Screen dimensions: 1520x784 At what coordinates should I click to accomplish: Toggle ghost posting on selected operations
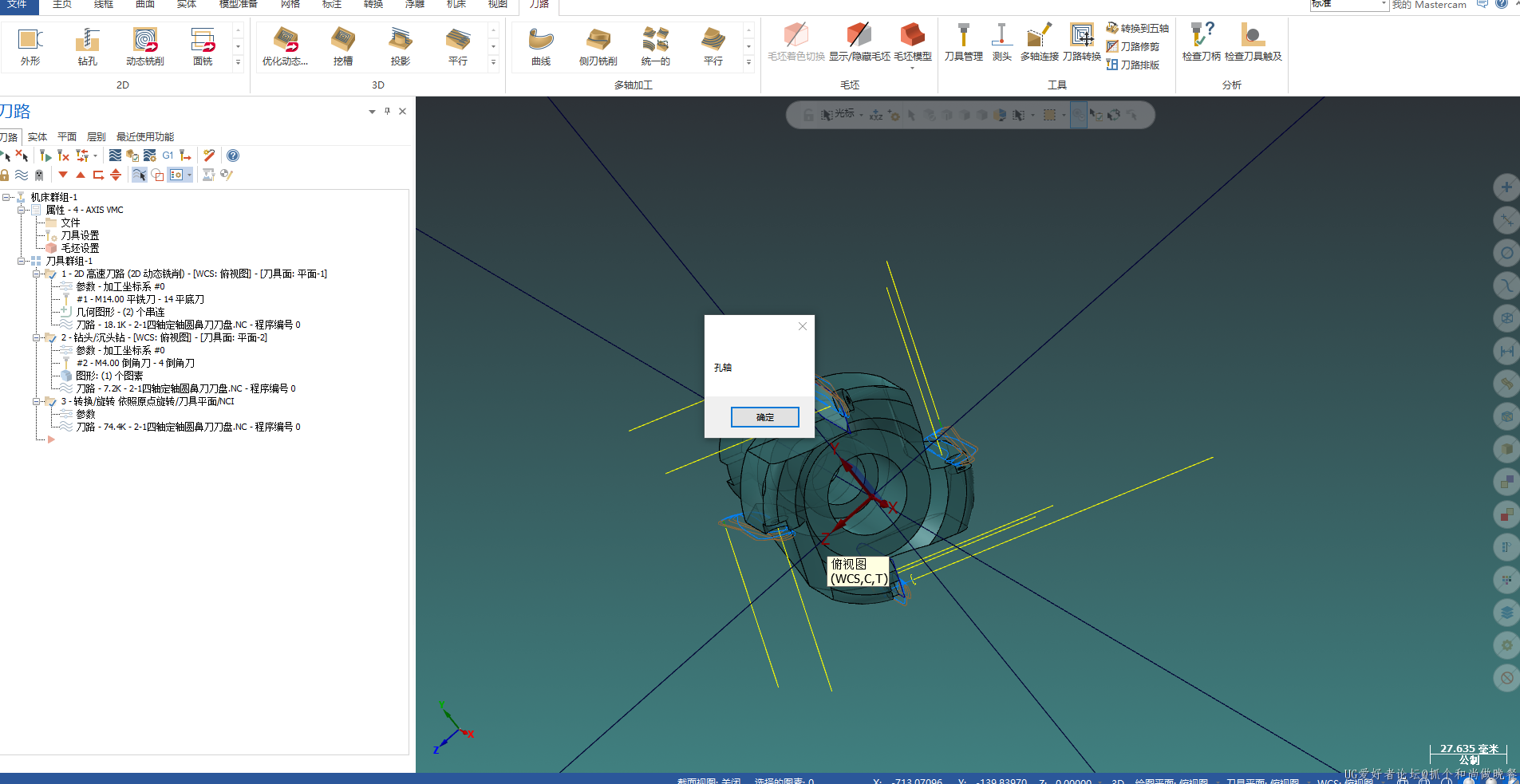click(39, 175)
